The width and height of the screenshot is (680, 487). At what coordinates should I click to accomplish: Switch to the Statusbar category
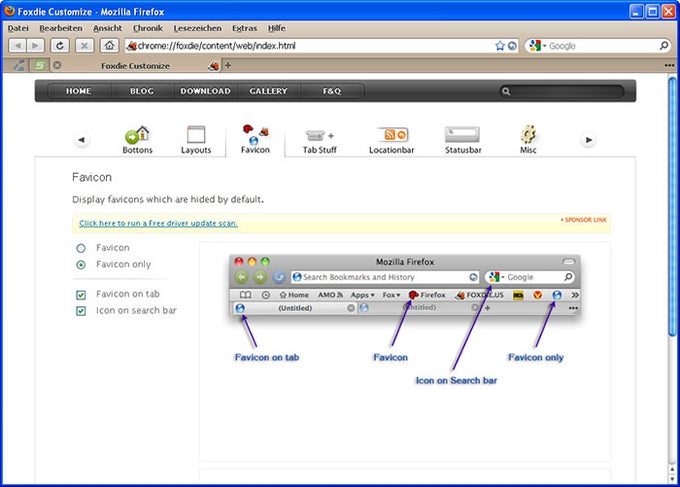(x=463, y=141)
